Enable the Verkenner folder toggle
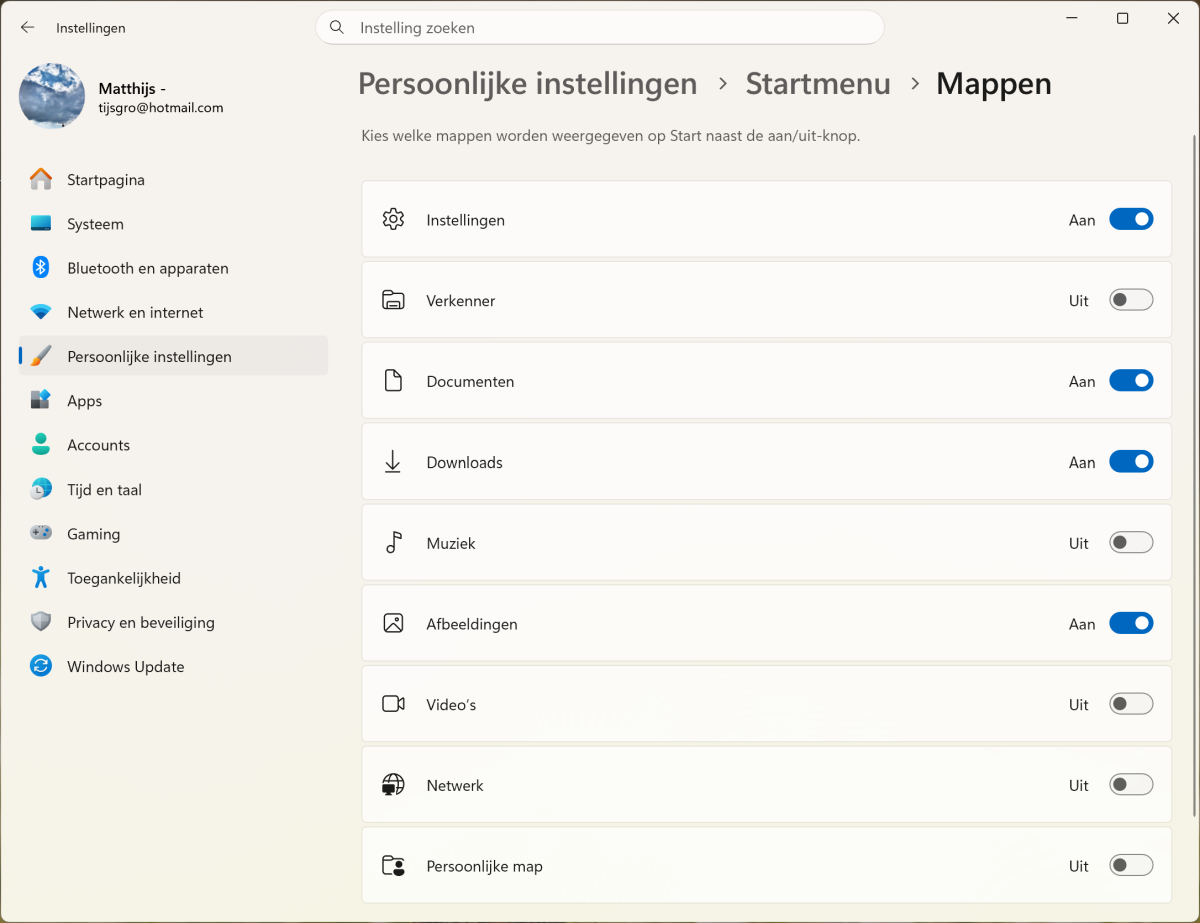Image resolution: width=1200 pixels, height=923 pixels. coord(1131,300)
